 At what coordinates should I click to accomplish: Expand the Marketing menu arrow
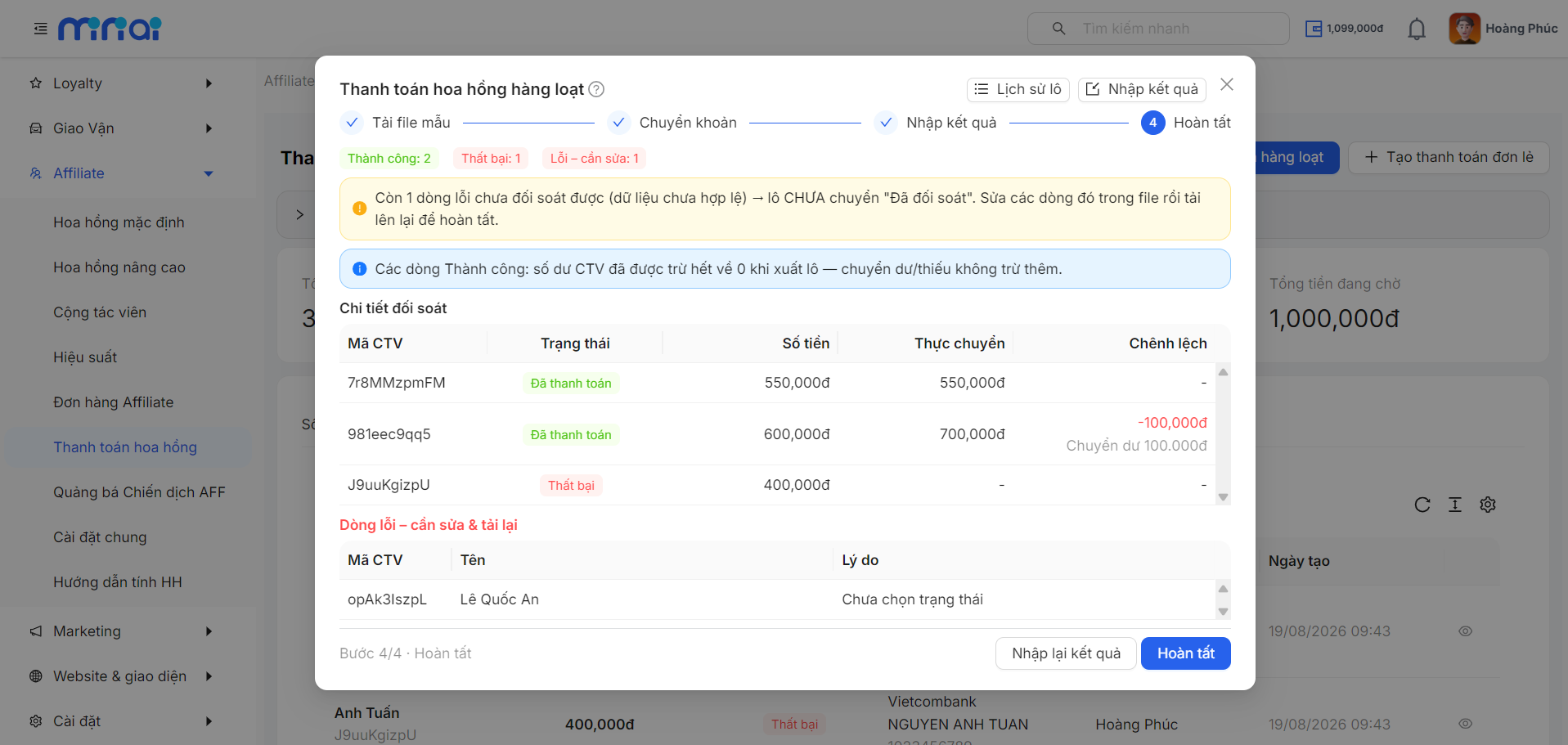209,631
